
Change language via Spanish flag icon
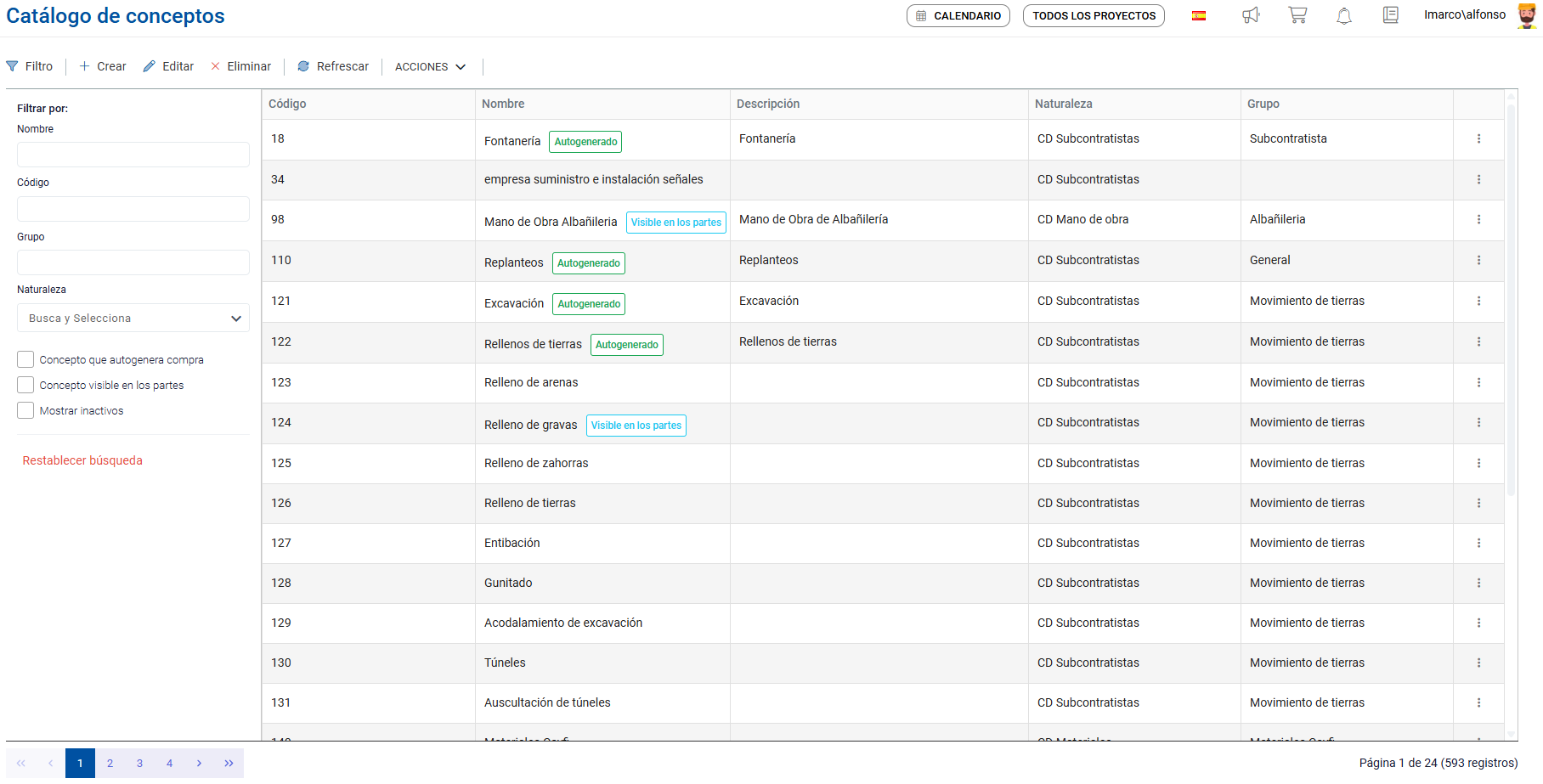pos(1199,16)
